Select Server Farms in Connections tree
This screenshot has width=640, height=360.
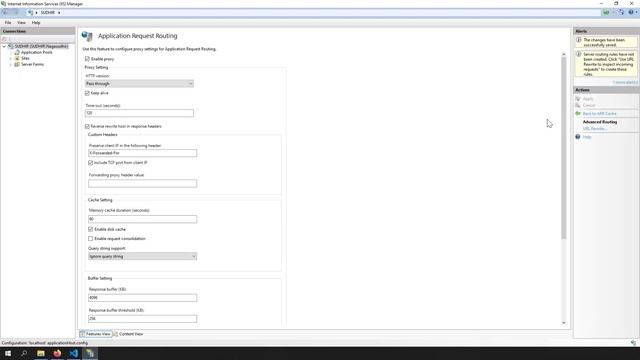click(x=32, y=64)
